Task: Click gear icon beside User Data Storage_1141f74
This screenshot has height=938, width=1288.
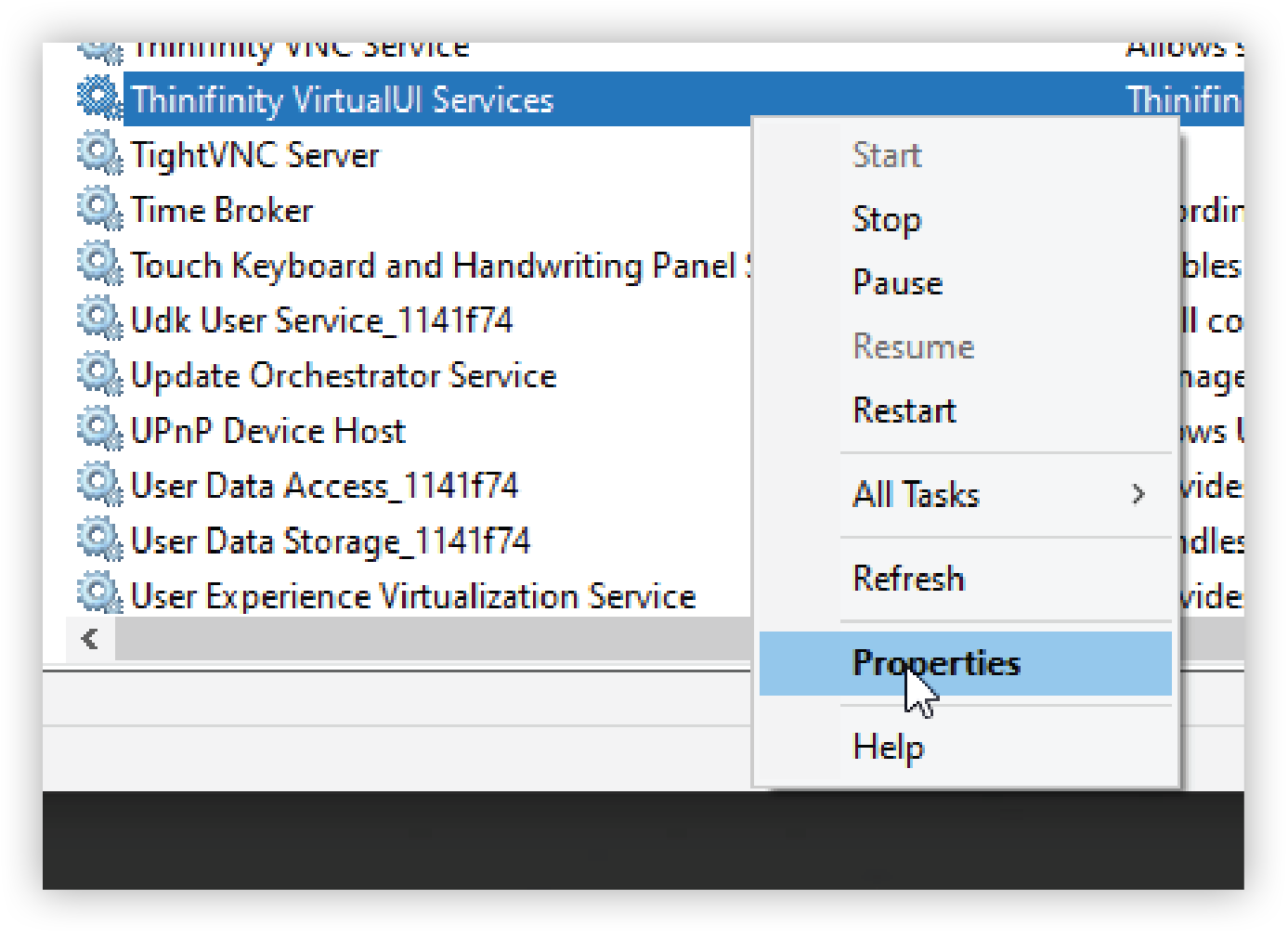Action: pos(99,540)
